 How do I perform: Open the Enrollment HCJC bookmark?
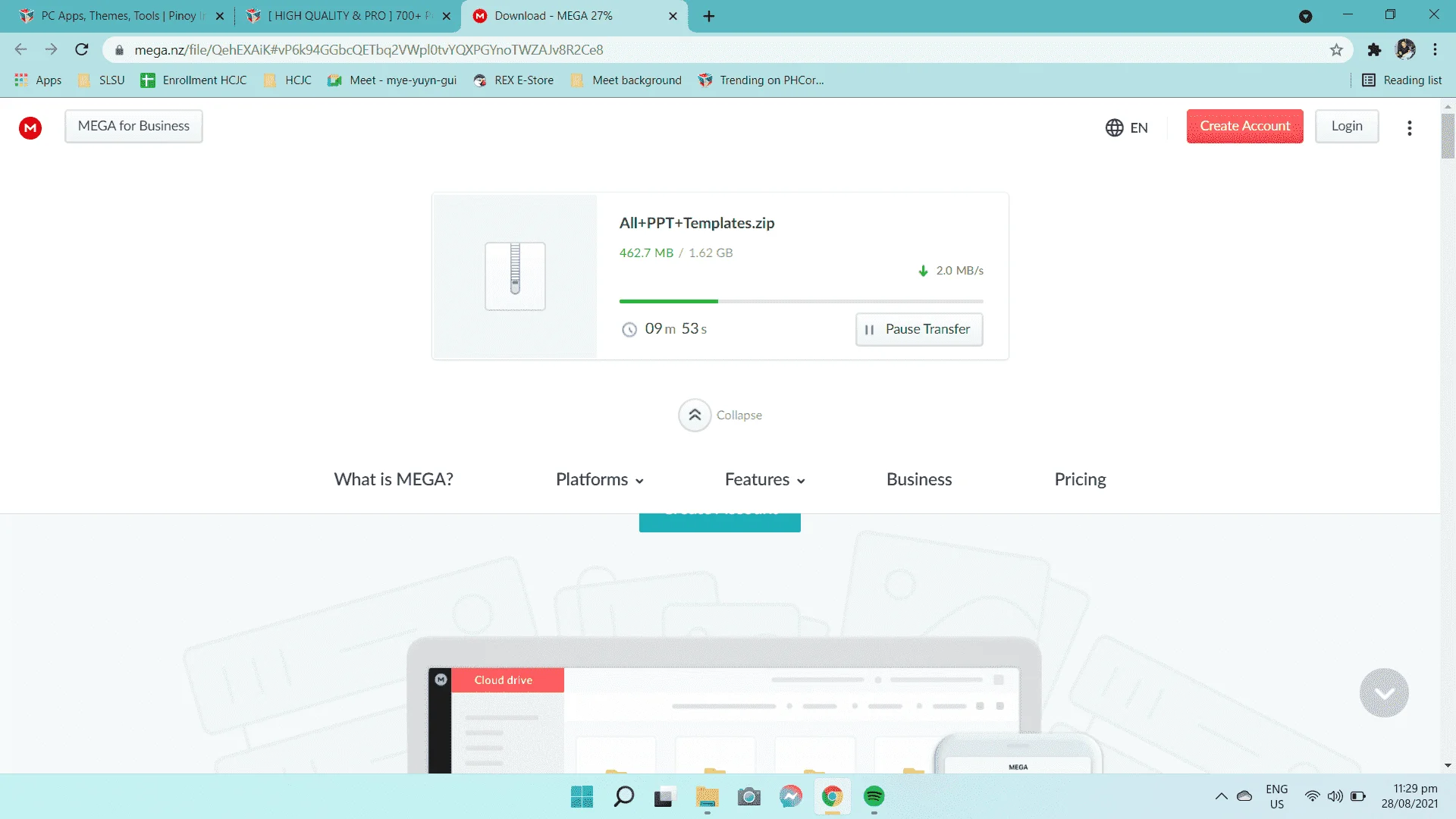click(193, 80)
